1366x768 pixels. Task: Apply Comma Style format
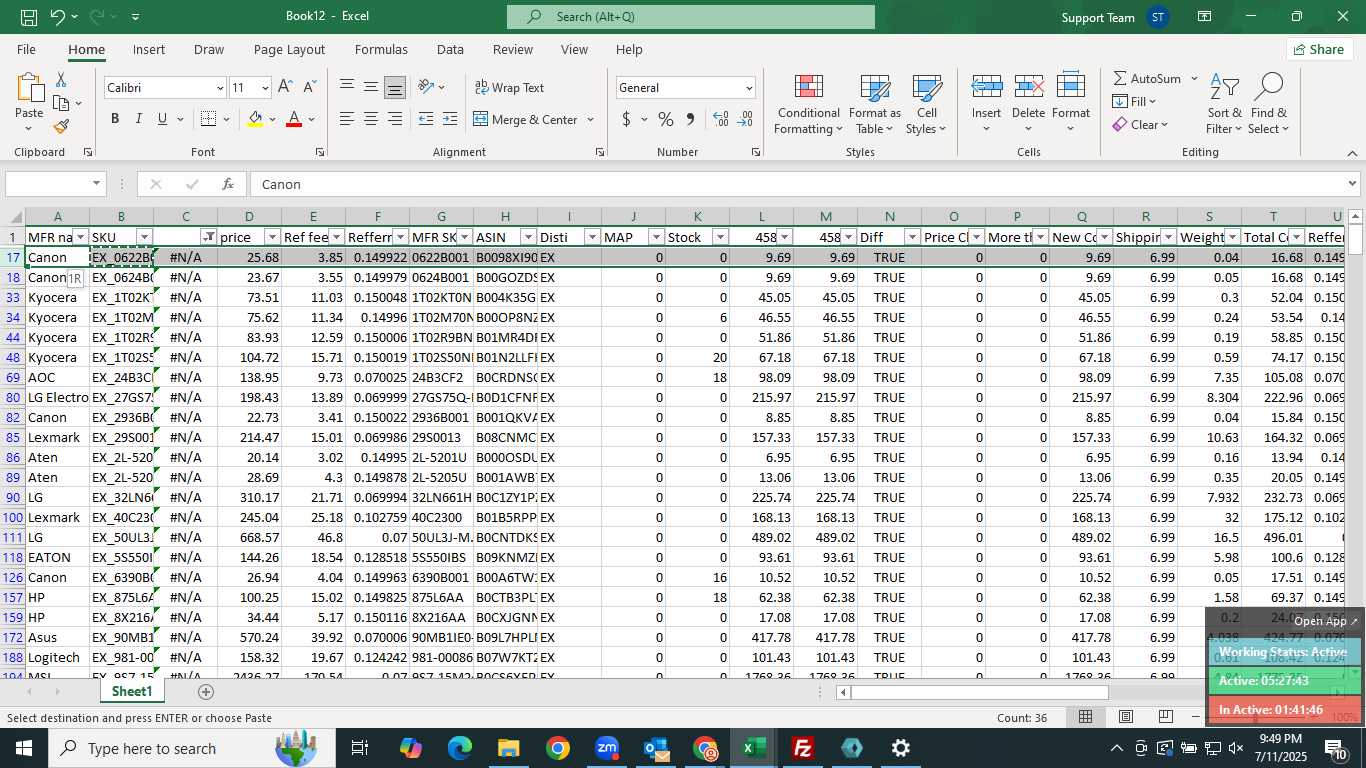690,119
